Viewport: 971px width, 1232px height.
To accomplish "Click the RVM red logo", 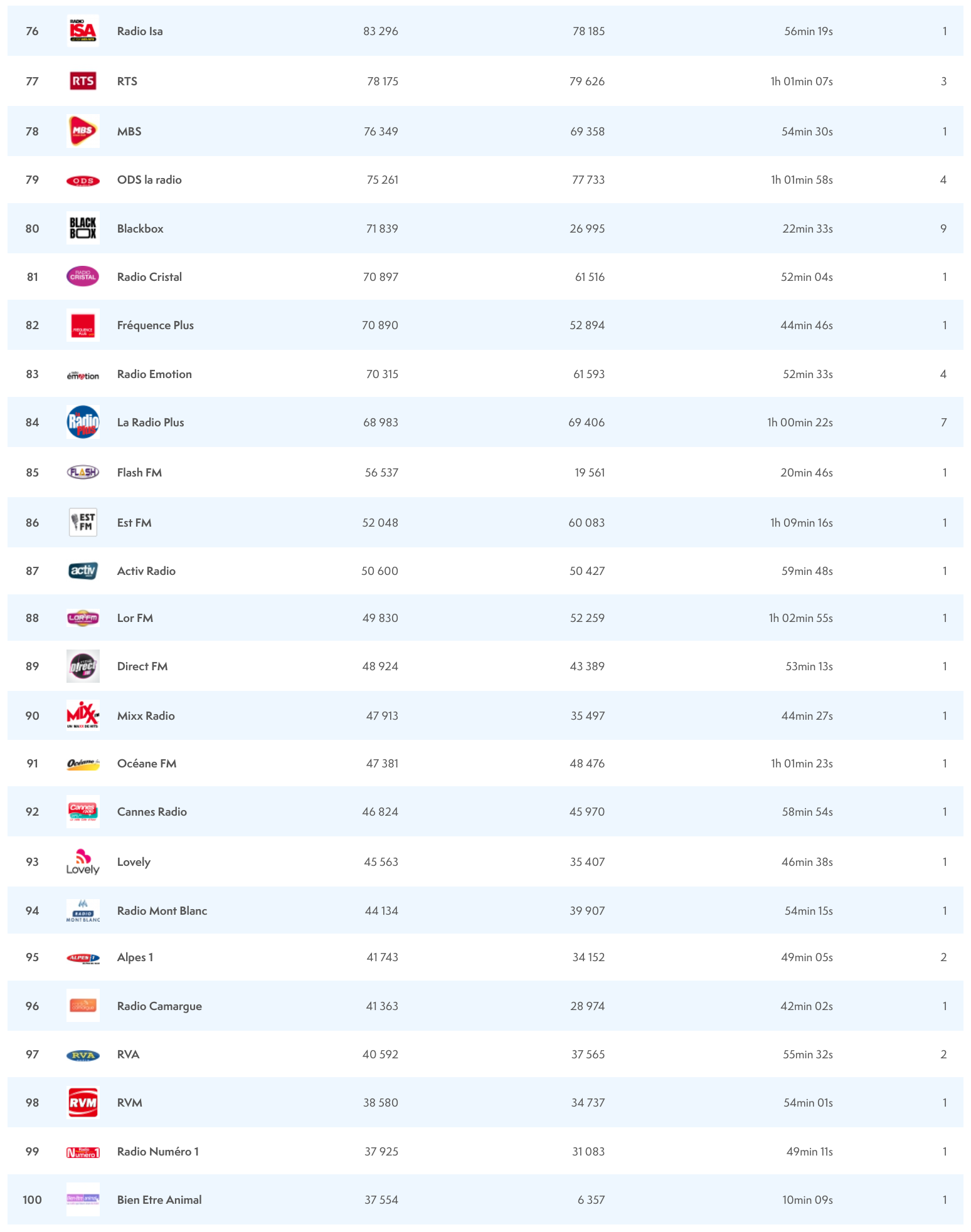I will click(x=83, y=1103).
